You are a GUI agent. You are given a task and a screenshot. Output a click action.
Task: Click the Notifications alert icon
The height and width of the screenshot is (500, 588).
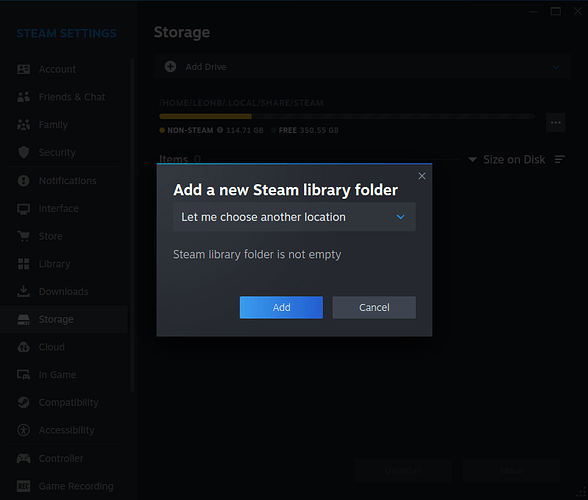coord(24,181)
